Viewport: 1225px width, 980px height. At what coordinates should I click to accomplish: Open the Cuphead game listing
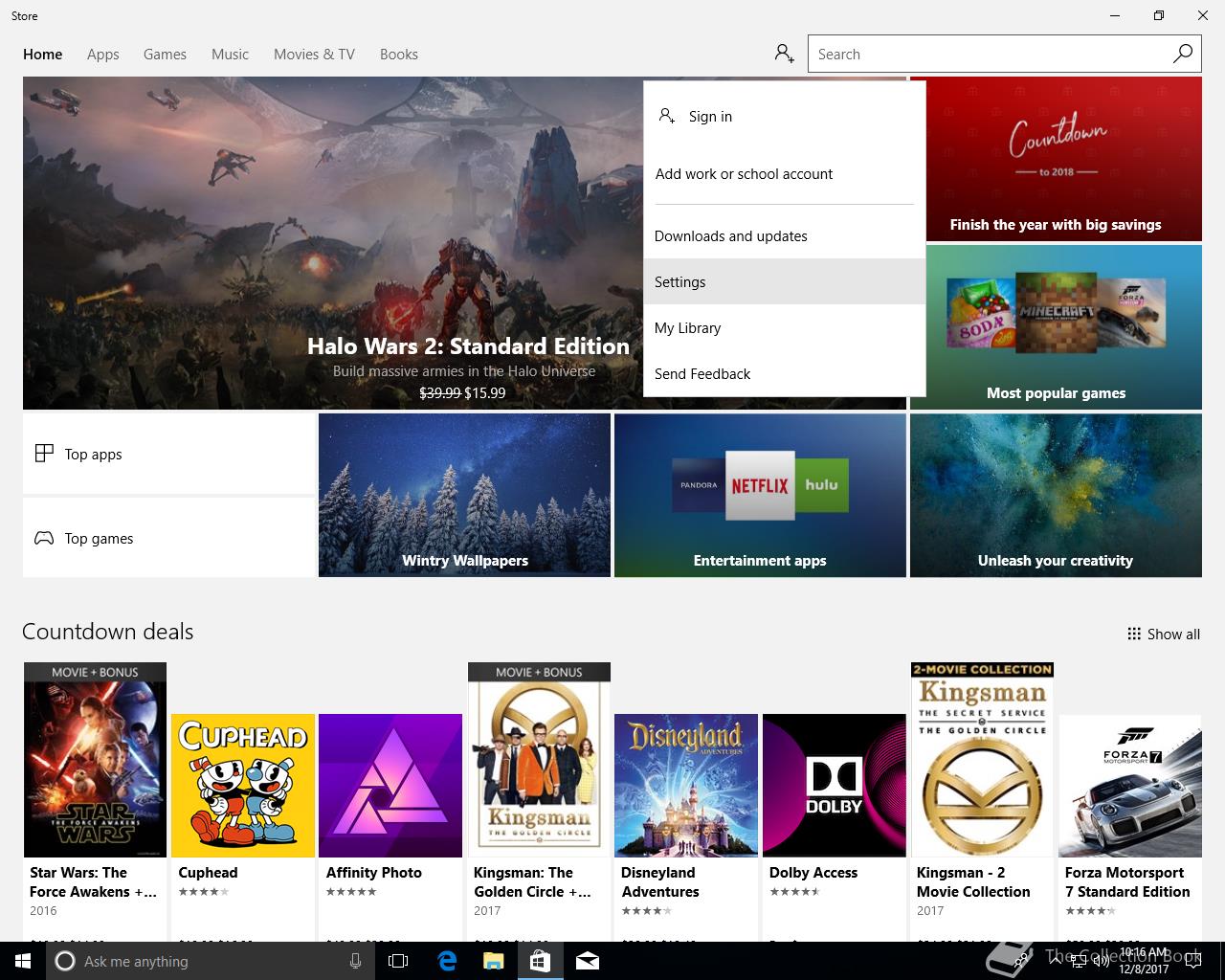243,826
